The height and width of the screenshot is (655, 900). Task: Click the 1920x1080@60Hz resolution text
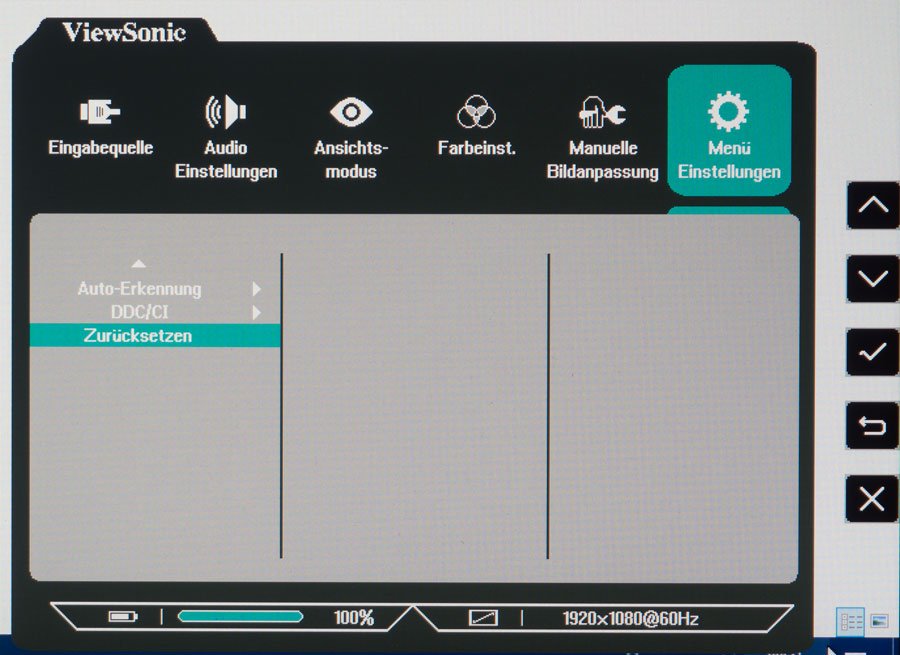click(x=630, y=619)
